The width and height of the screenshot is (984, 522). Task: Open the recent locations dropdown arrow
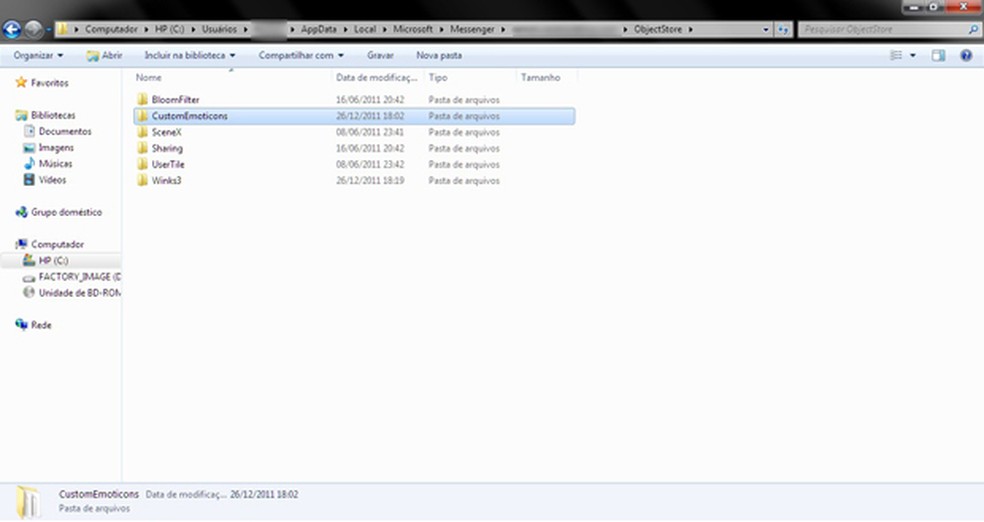tap(48, 29)
